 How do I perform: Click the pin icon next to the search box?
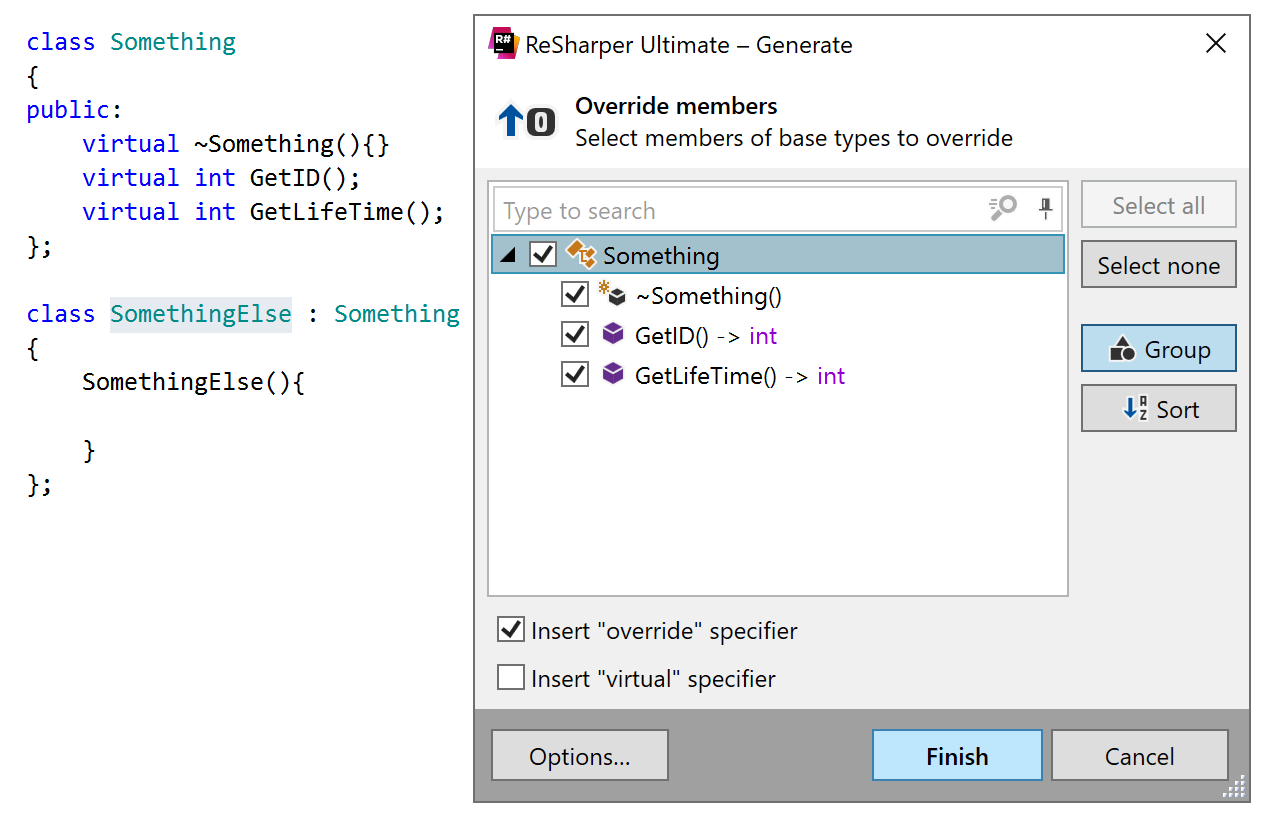click(x=1045, y=208)
